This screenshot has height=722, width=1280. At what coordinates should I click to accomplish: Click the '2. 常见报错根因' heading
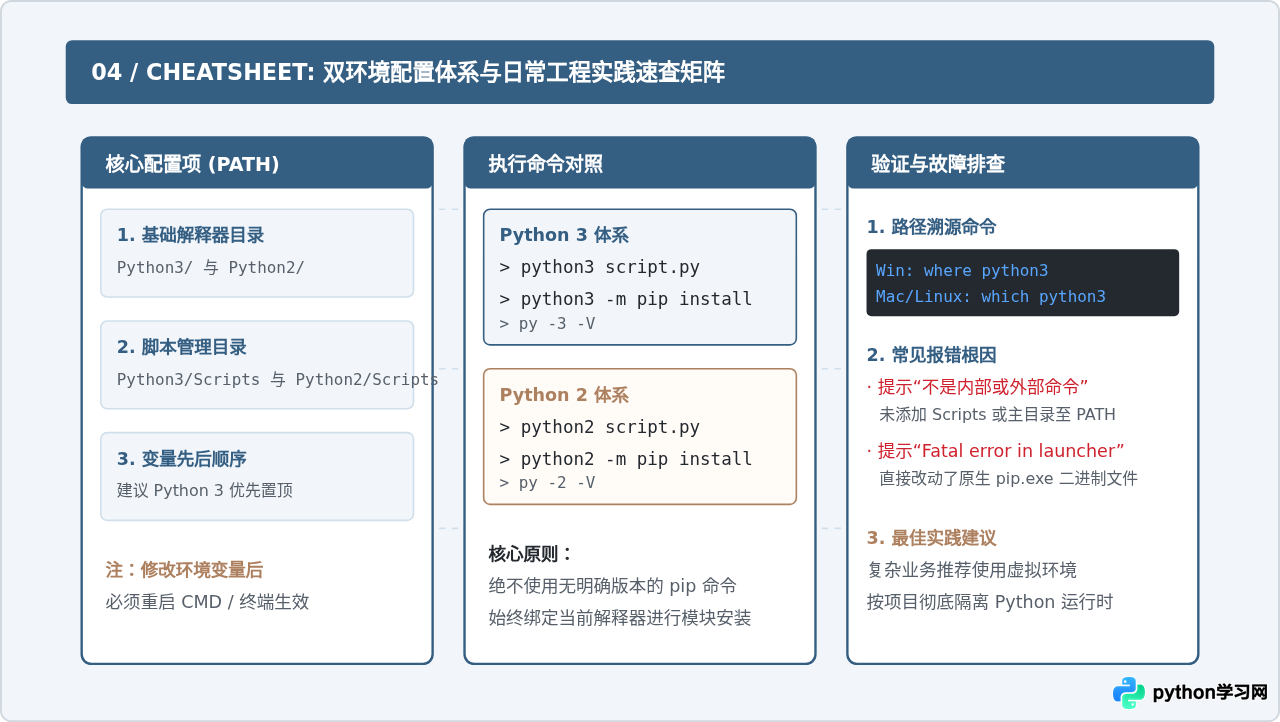pos(931,355)
